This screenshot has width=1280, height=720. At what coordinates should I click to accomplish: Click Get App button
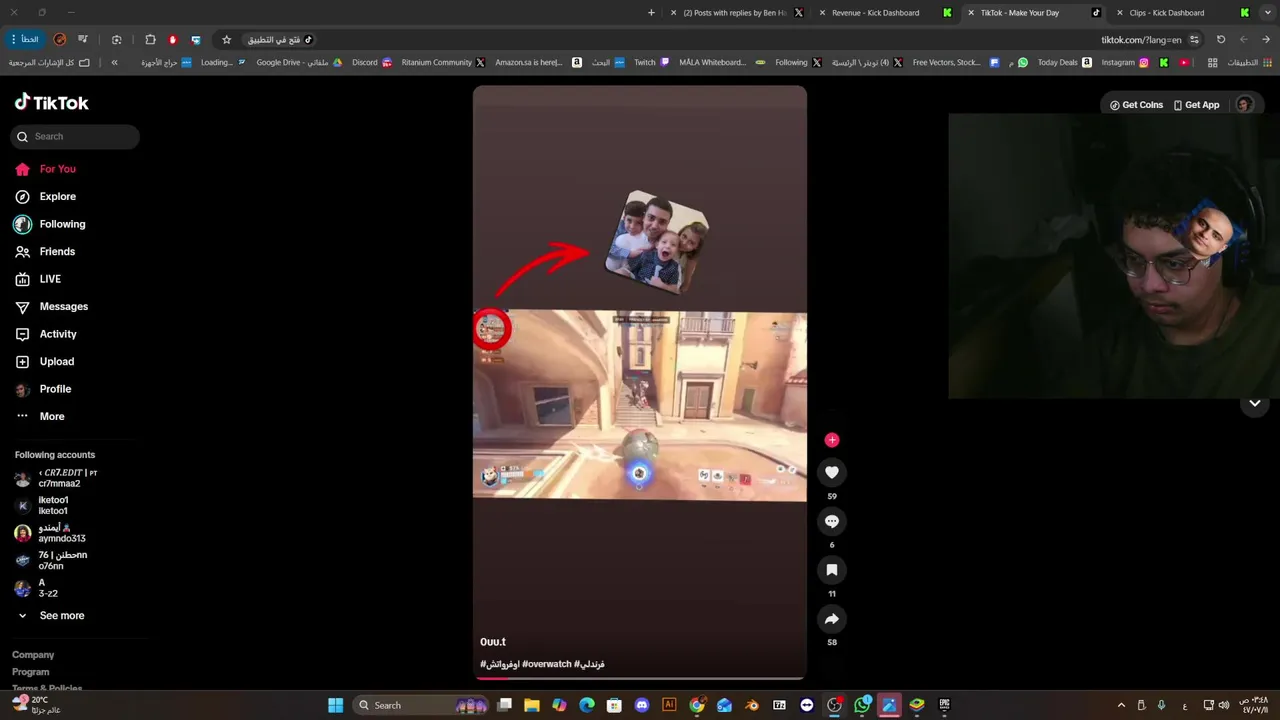click(1196, 105)
